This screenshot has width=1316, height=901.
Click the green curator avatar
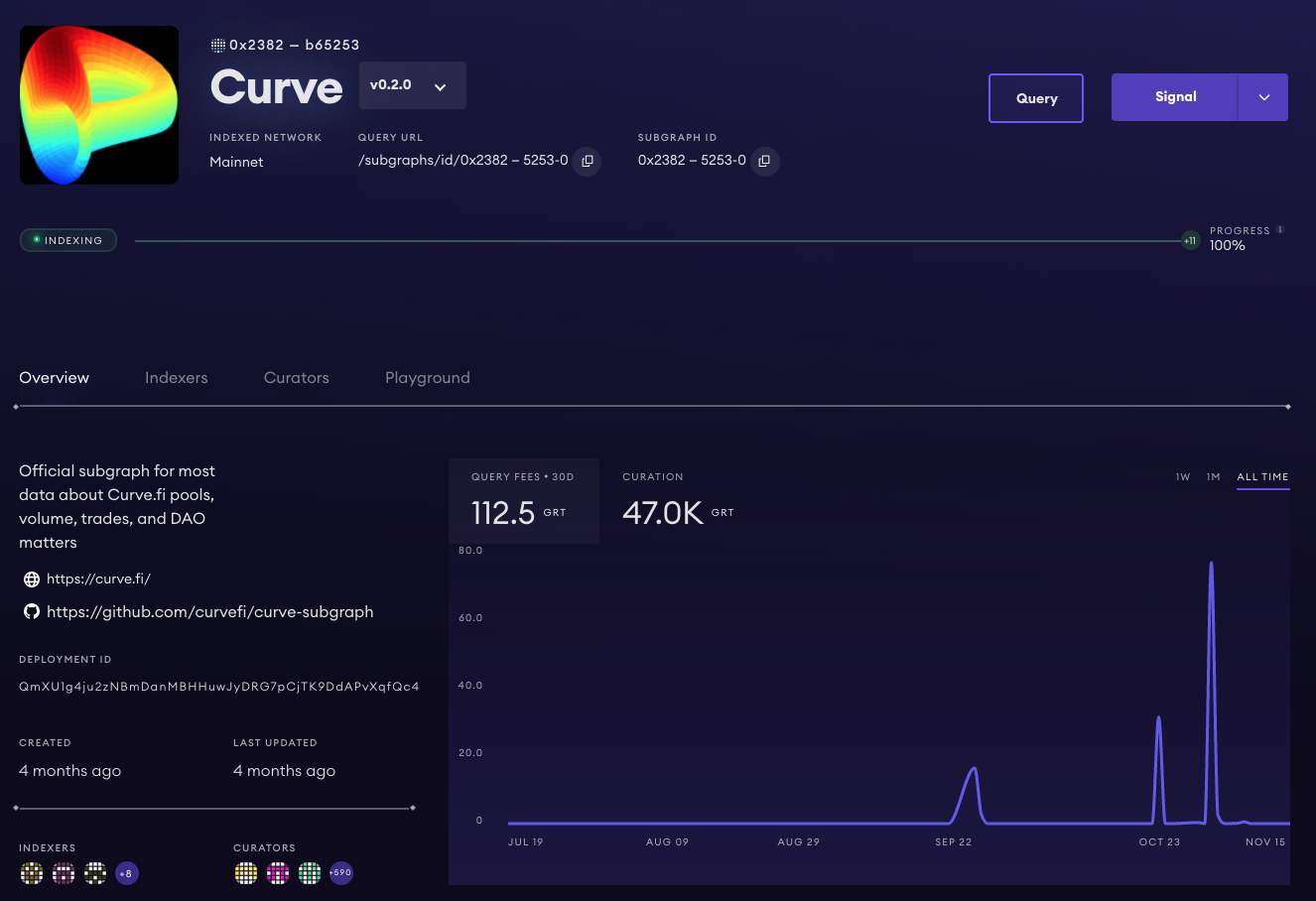pyautogui.click(x=310, y=873)
